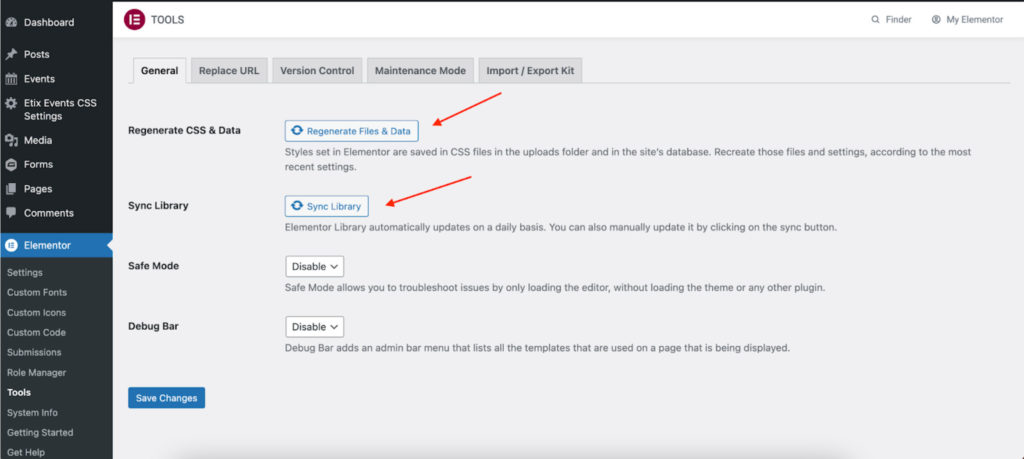Image resolution: width=1024 pixels, height=459 pixels.
Task: Open the Maintenance Mode tab
Action: [420, 71]
